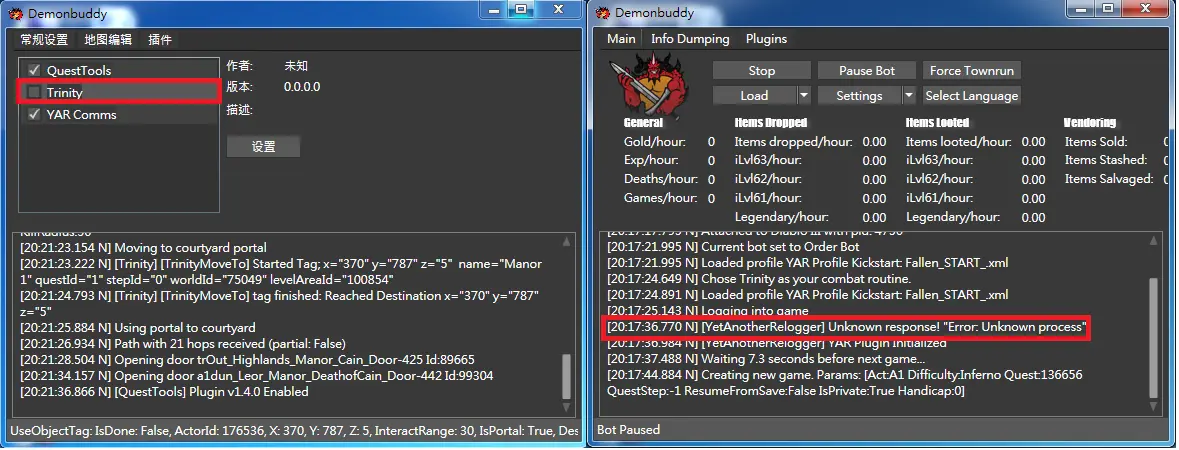Click the 'Current bot set to Order Bot' line
Image resolution: width=1179 pixels, height=450 pixels.
(x=733, y=247)
